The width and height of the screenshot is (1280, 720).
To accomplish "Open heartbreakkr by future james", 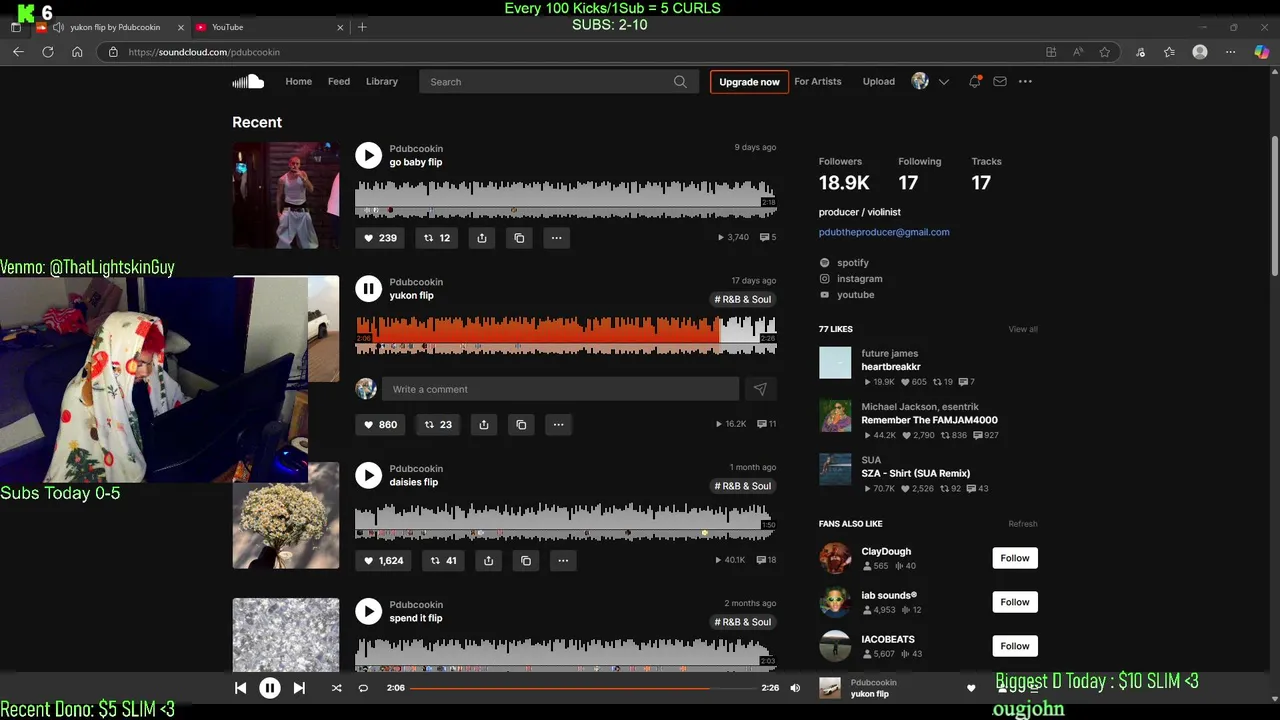I will tap(890, 367).
